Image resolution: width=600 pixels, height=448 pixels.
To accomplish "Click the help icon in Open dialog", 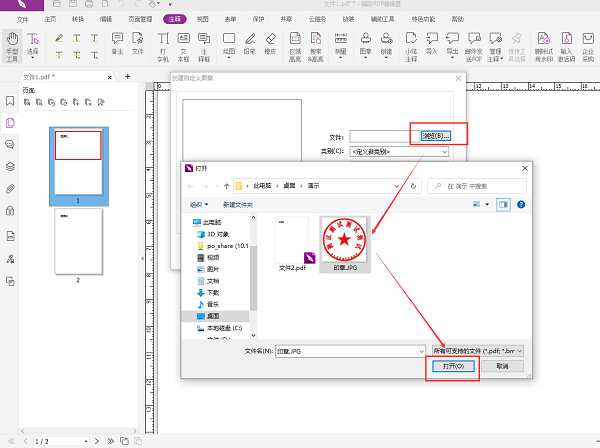I will (x=523, y=205).
